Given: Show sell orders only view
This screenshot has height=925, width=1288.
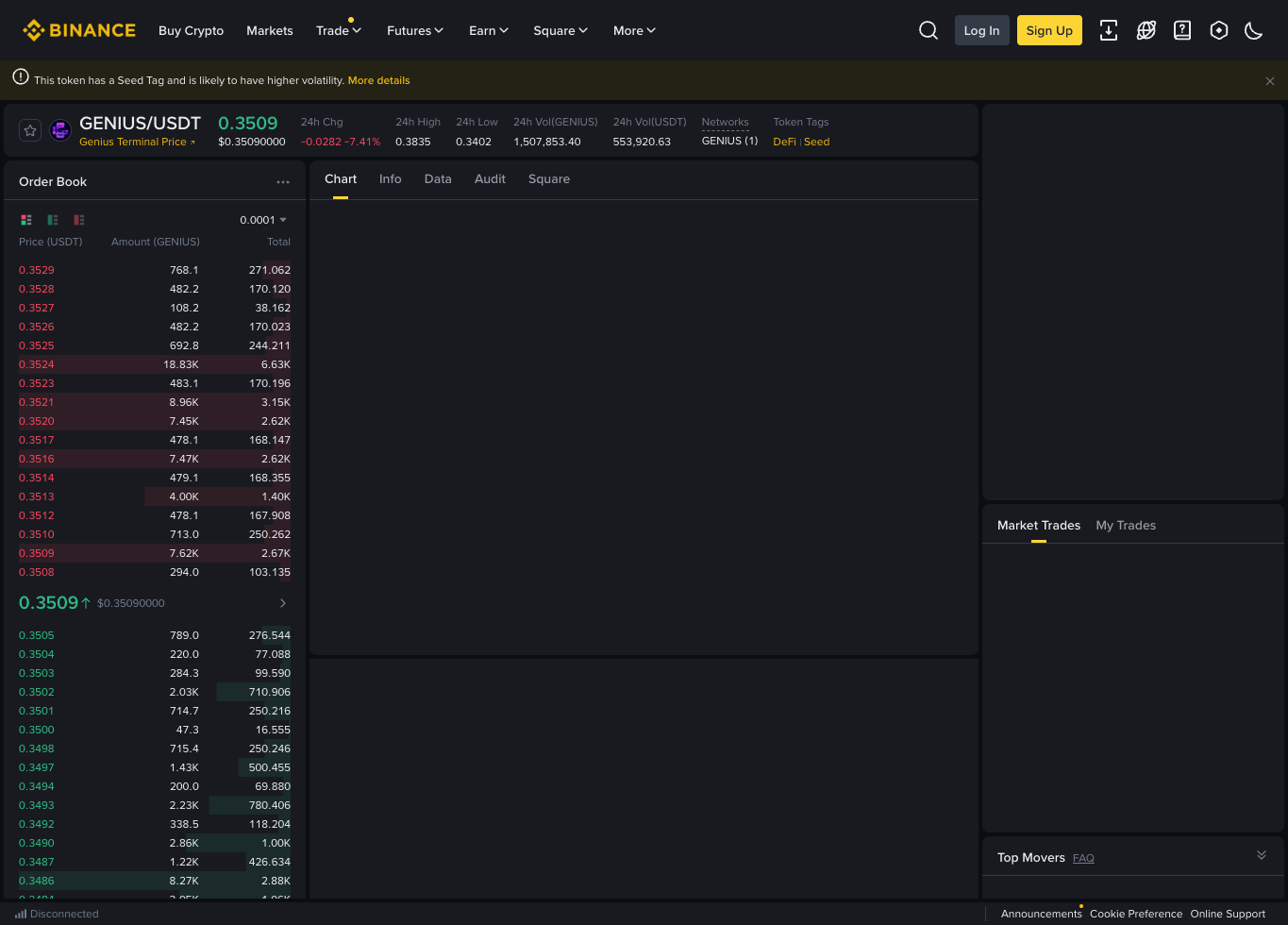Looking at the screenshot, I should [79, 220].
